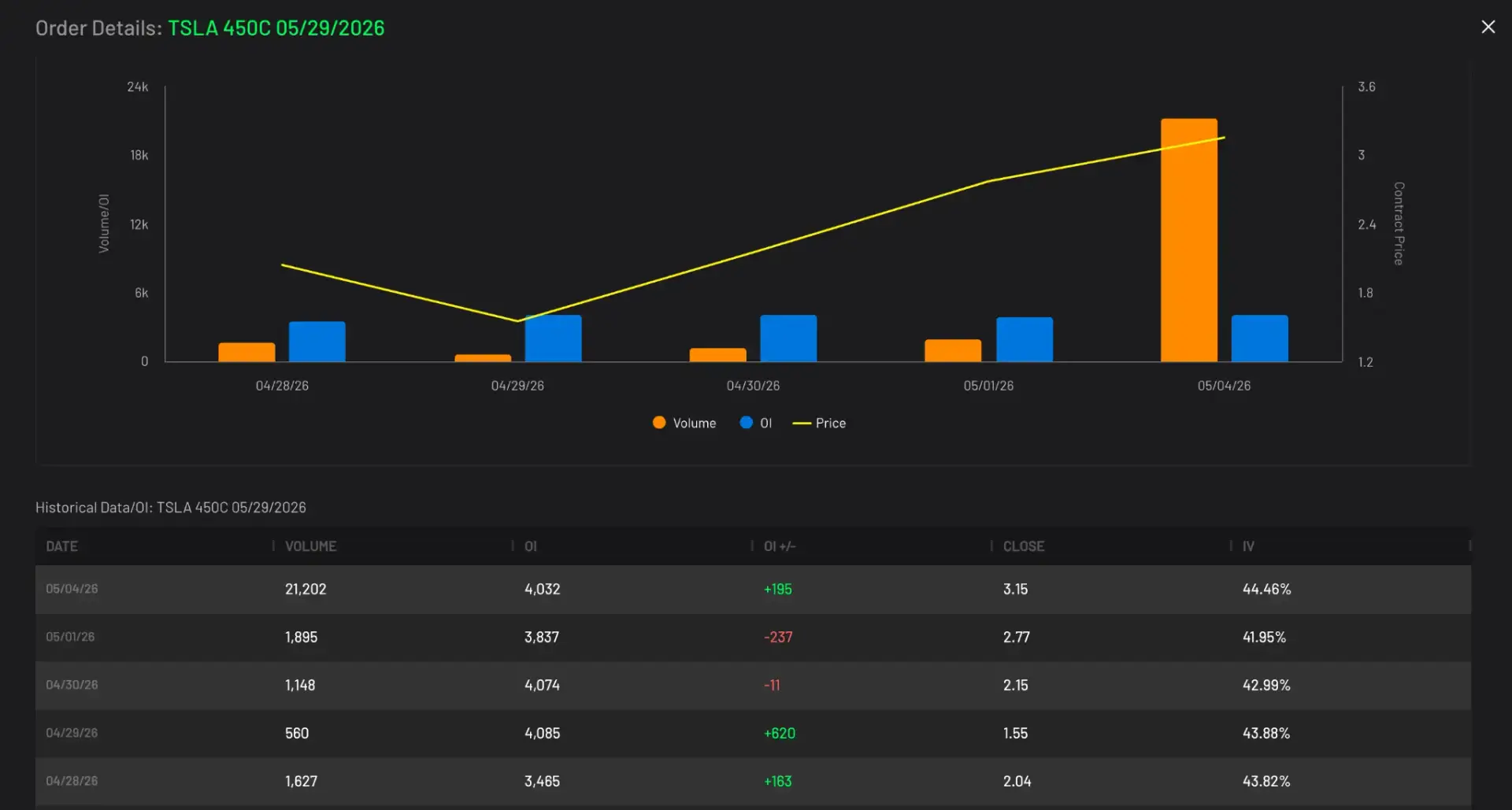
Task: Sort table by CLOSE column header
Action: (x=1024, y=546)
